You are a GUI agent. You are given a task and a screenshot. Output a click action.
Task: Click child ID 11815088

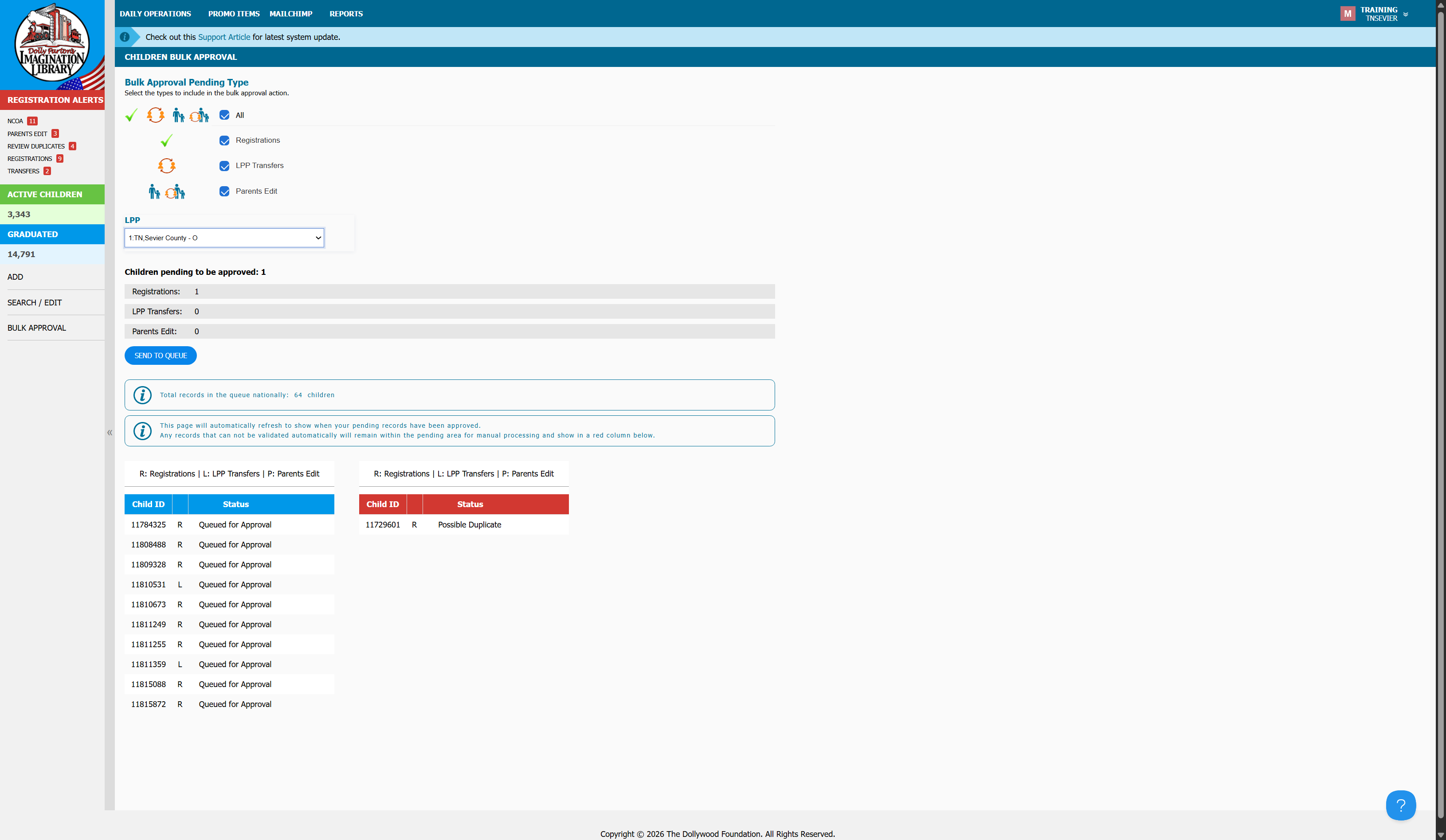[x=149, y=684]
